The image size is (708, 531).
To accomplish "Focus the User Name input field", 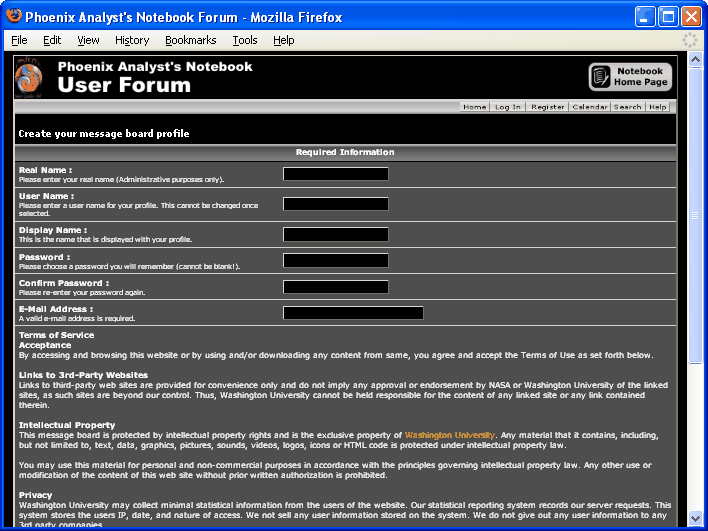I will coord(335,204).
